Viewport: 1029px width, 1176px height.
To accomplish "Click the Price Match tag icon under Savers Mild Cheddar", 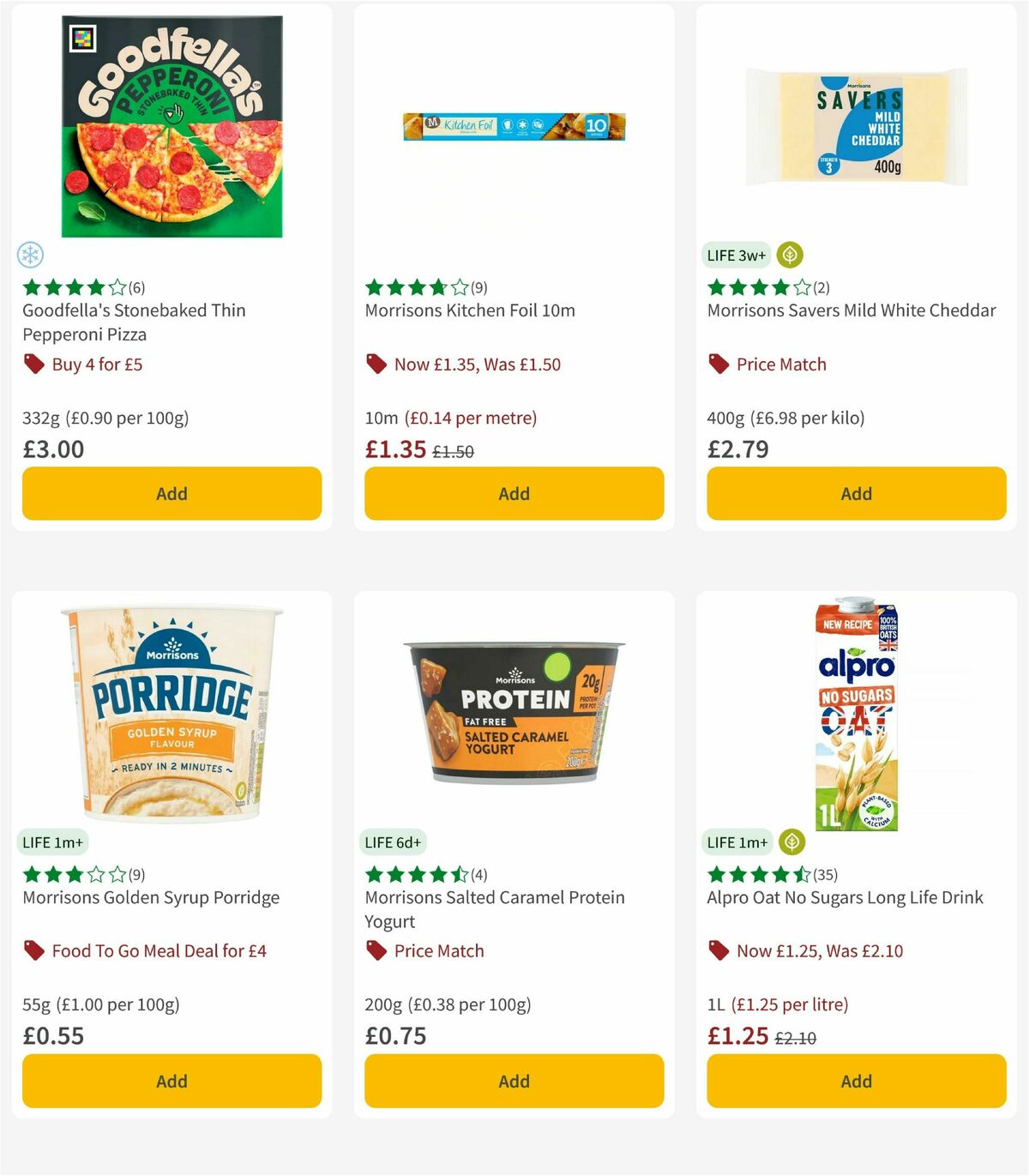I will (x=718, y=364).
